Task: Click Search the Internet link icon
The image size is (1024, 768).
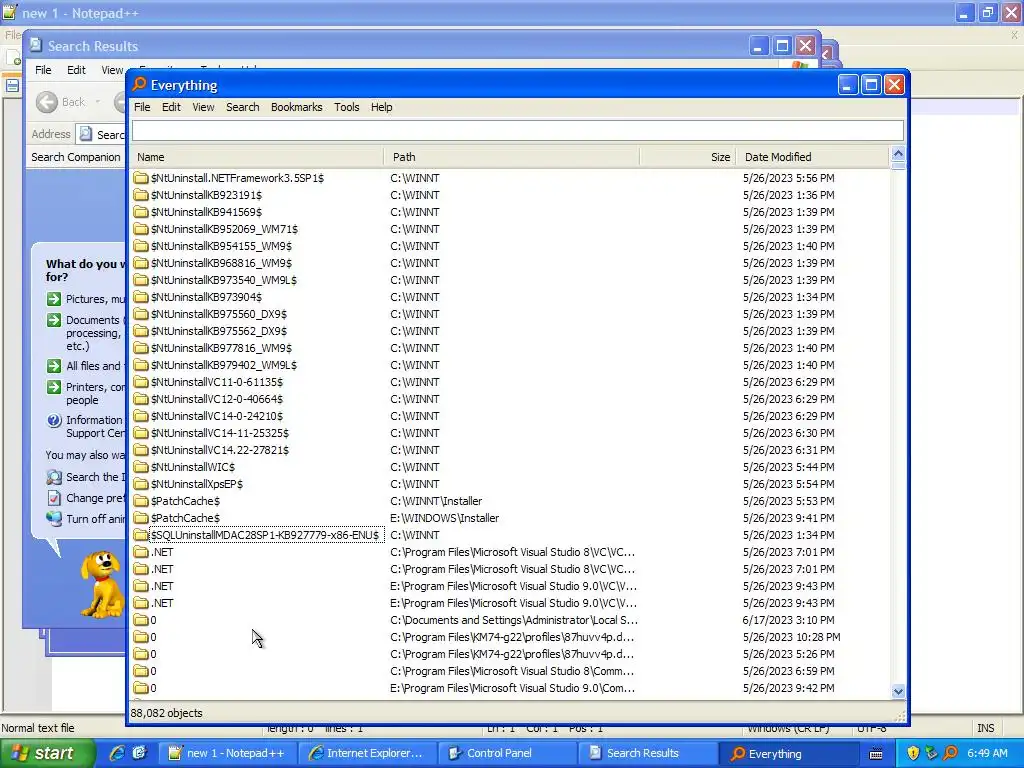Action: [x=54, y=477]
